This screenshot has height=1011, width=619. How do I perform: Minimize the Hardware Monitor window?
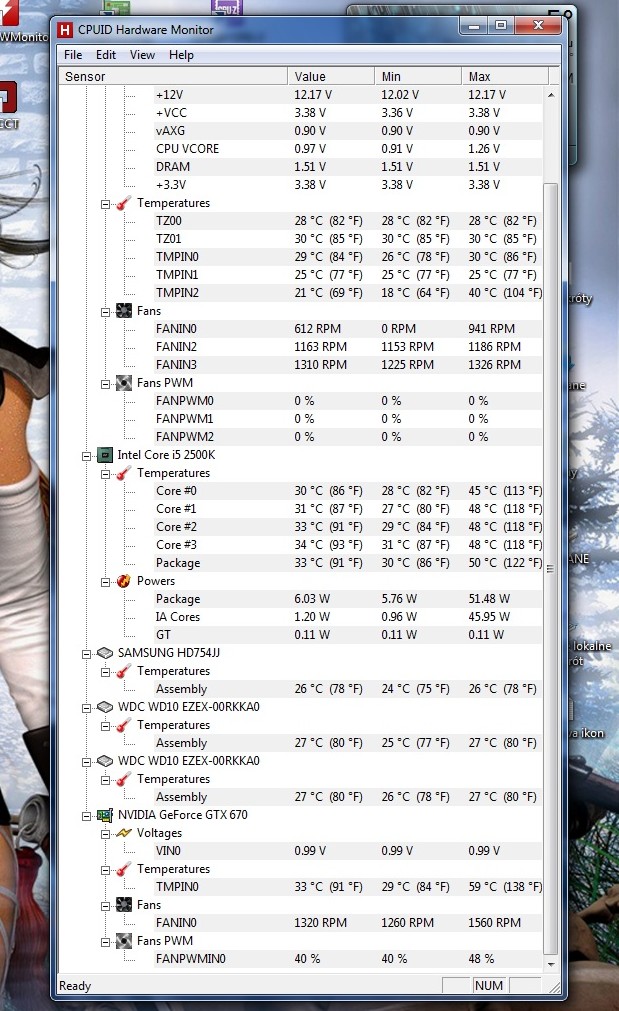click(x=475, y=26)
